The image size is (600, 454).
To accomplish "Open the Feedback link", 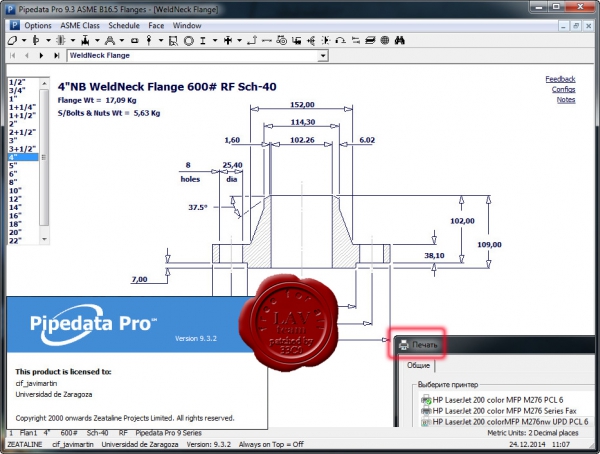I will 560,79.
